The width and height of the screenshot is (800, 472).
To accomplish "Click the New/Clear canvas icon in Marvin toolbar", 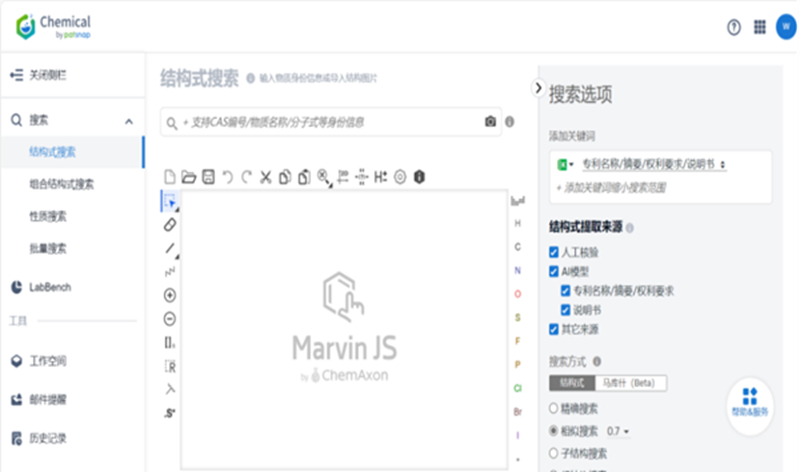I will click(169, 177).
